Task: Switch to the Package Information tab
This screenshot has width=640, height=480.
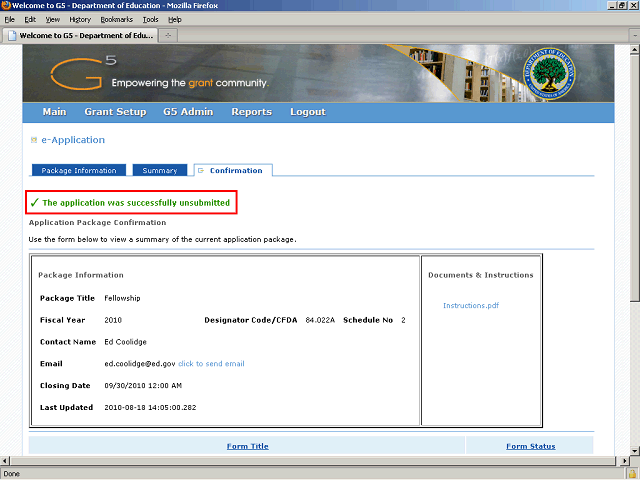Action: coord(79,170)
